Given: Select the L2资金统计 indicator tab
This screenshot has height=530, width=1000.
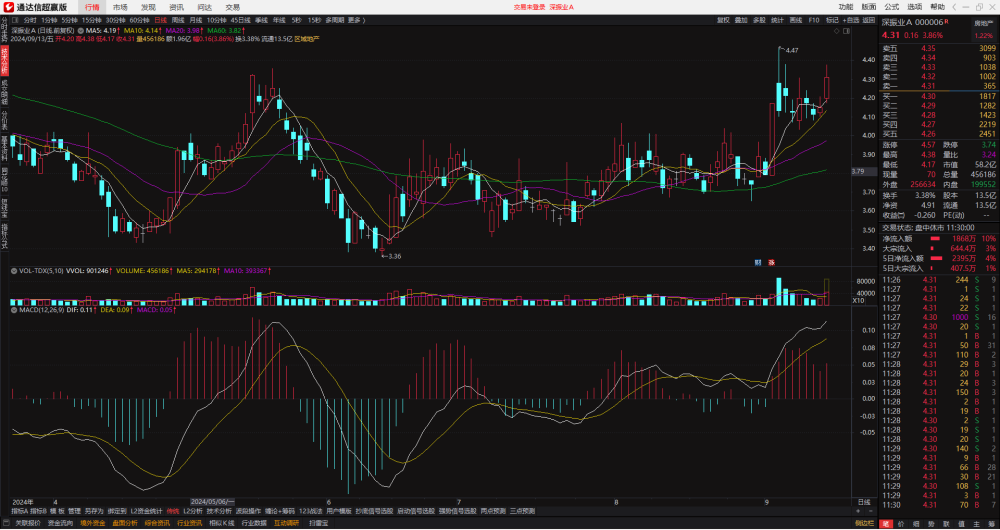Looking at the screenshot, I should 147,511.
